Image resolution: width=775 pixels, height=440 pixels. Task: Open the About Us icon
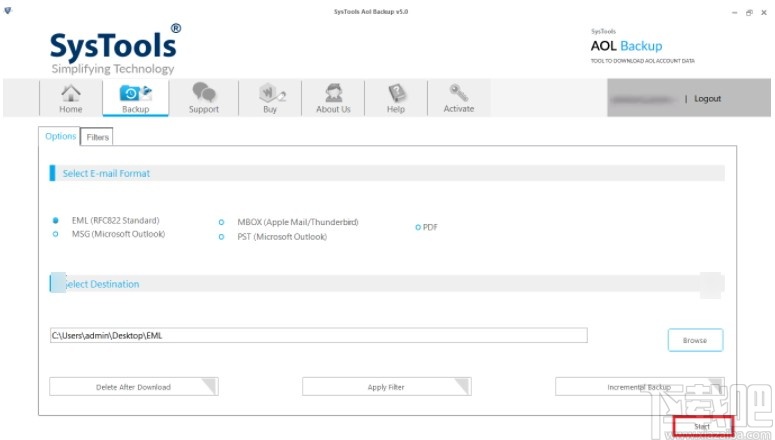(x=333, y=98)
